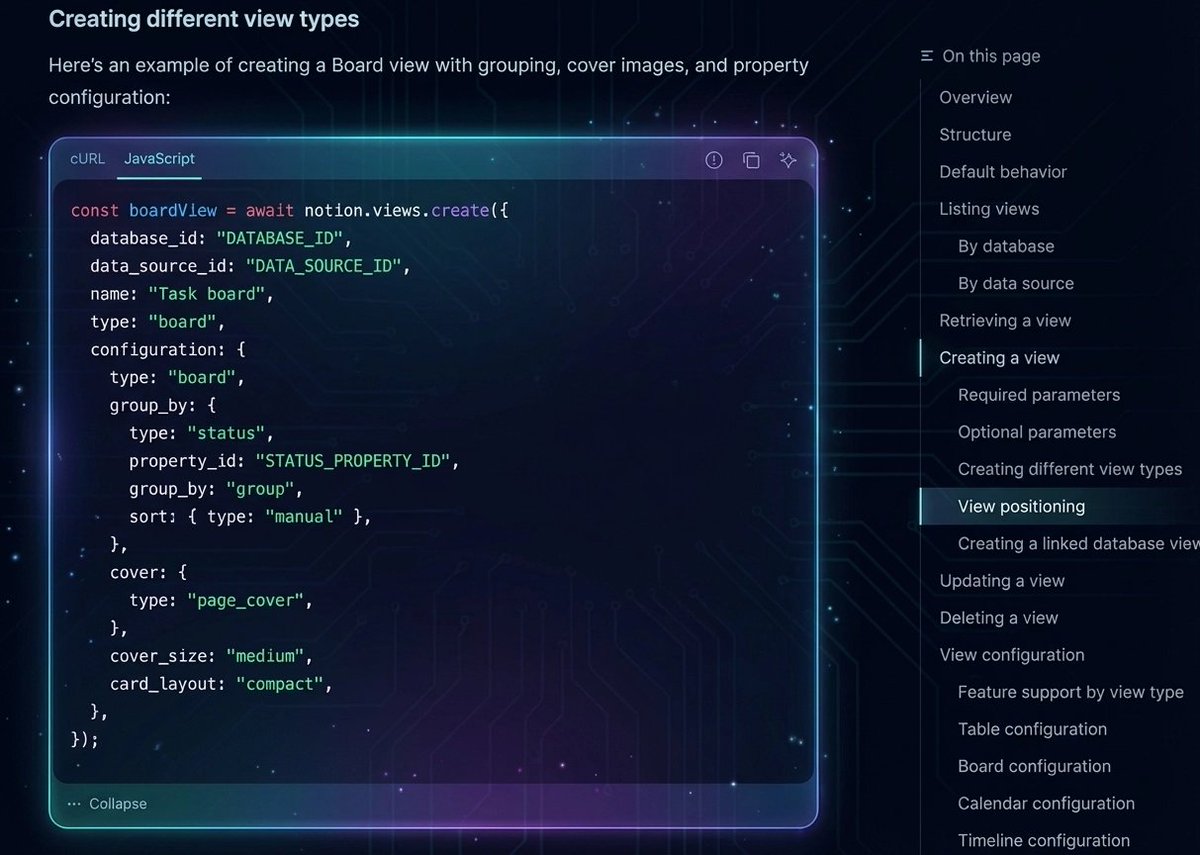The height and width of the screenshot is (855, 1200).
Task: Open Creating a linked database view link
Action: (x=1078, y=544)
